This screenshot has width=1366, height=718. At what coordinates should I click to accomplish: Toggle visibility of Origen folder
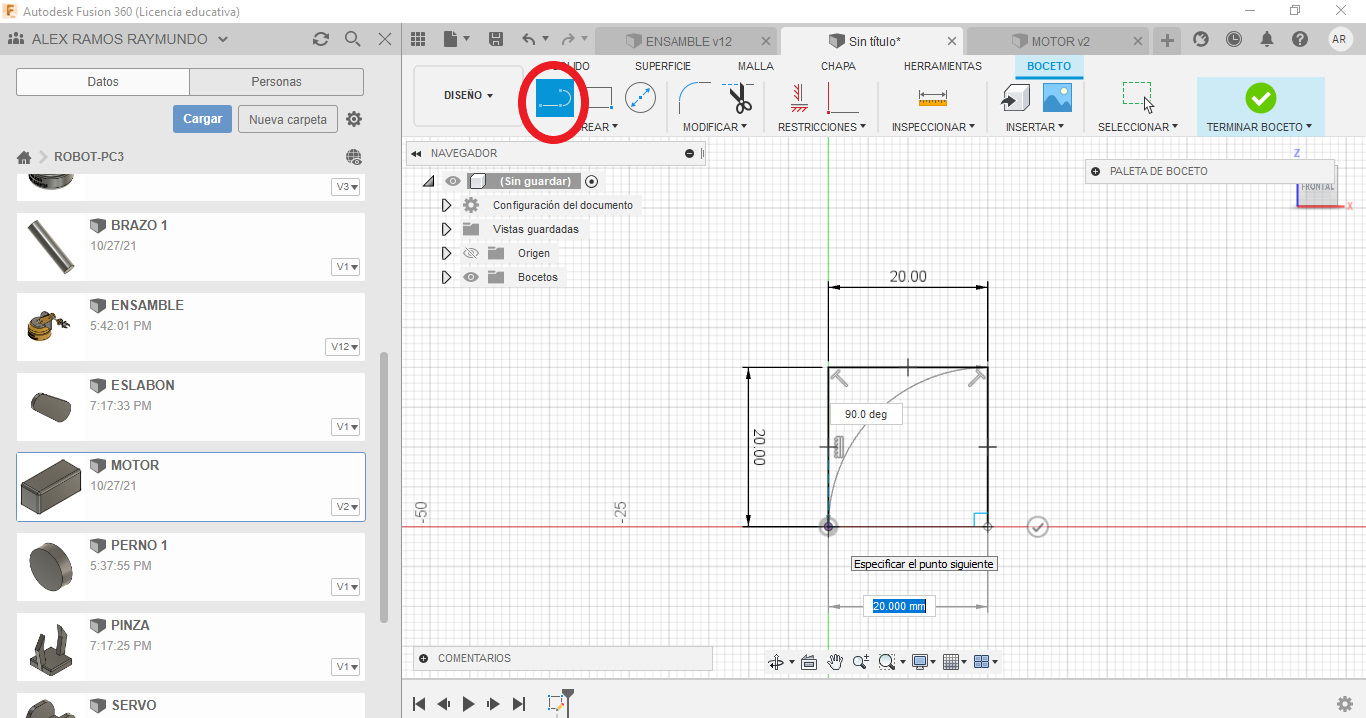coord(471,253)
